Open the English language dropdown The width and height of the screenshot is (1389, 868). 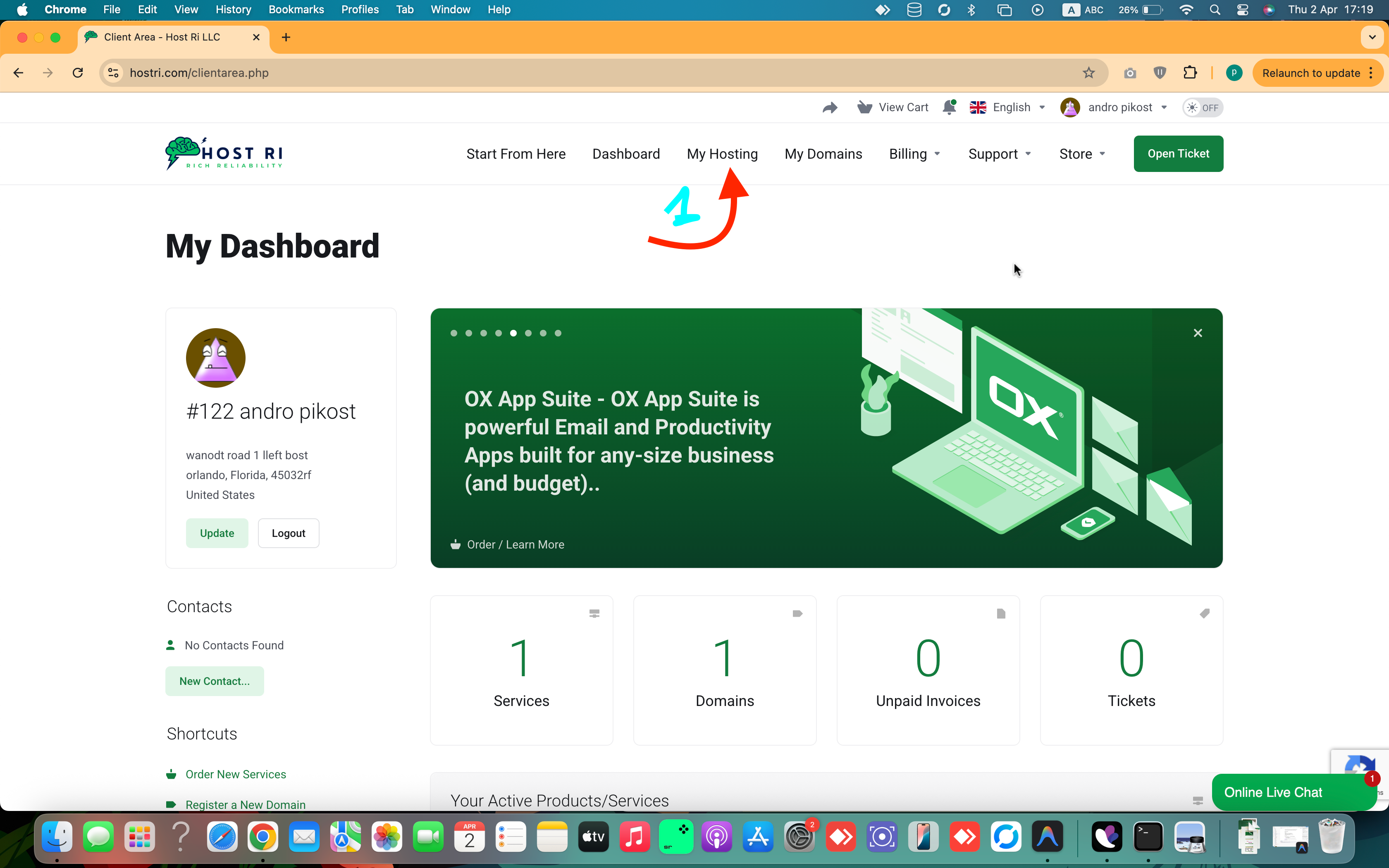point(1008,107)
